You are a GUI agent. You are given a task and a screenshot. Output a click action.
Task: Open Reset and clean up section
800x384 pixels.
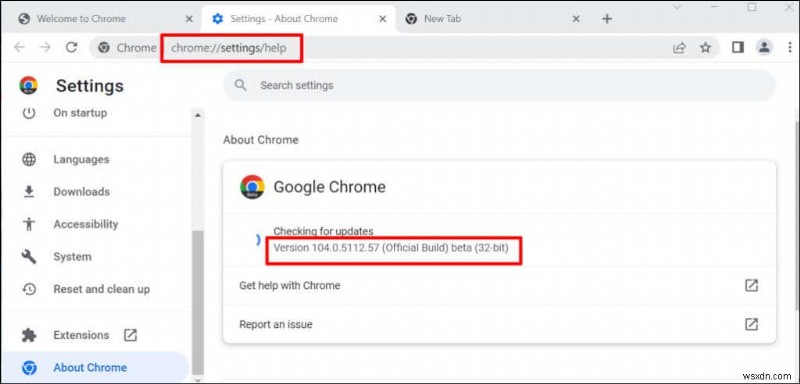pos(102,289)
